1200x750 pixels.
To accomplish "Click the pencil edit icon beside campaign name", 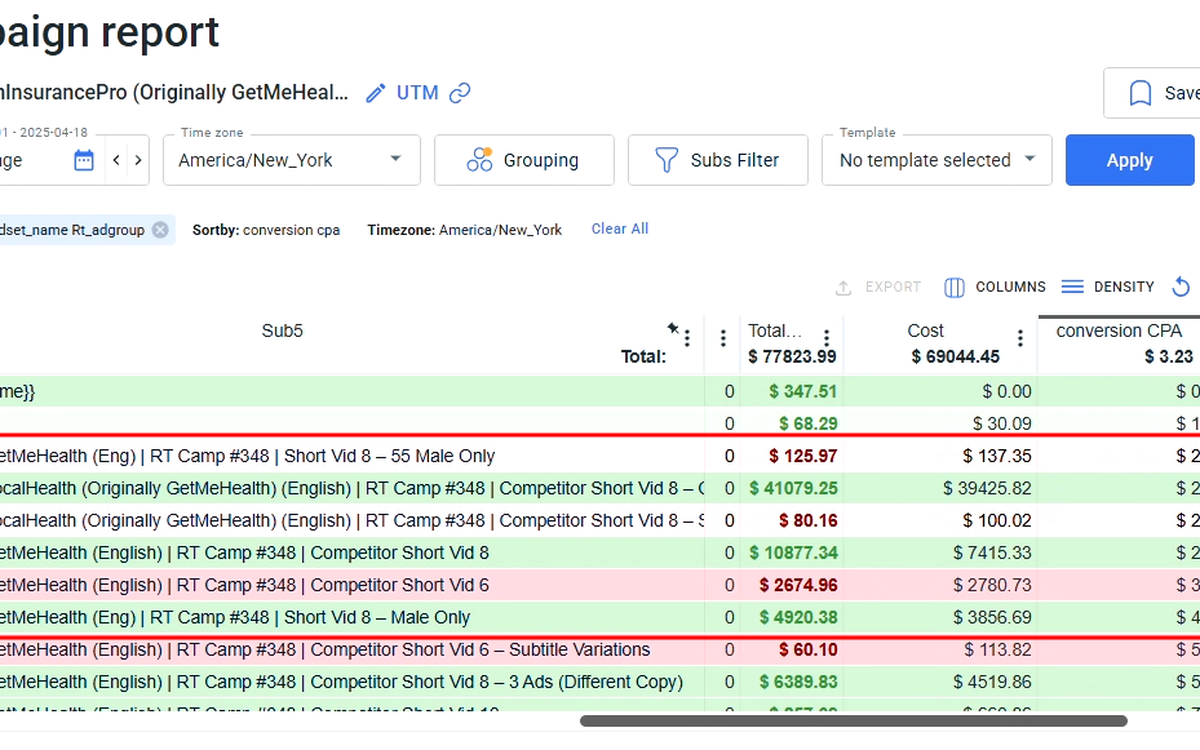I will 376,93.
